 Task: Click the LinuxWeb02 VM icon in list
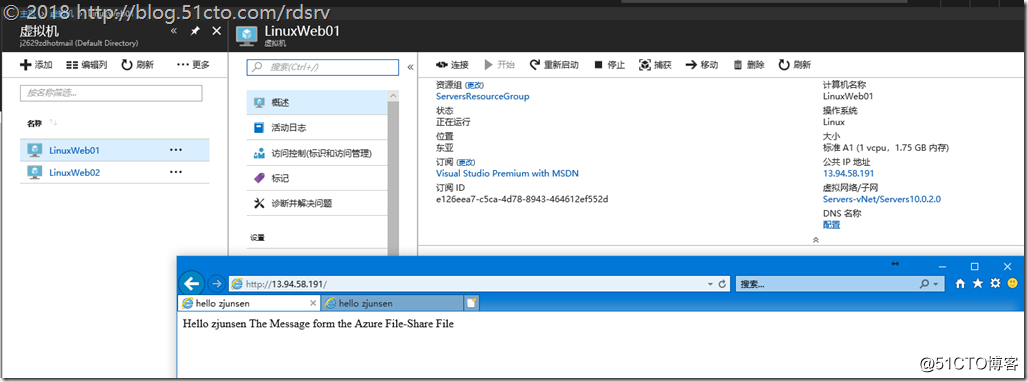point(35,172)
